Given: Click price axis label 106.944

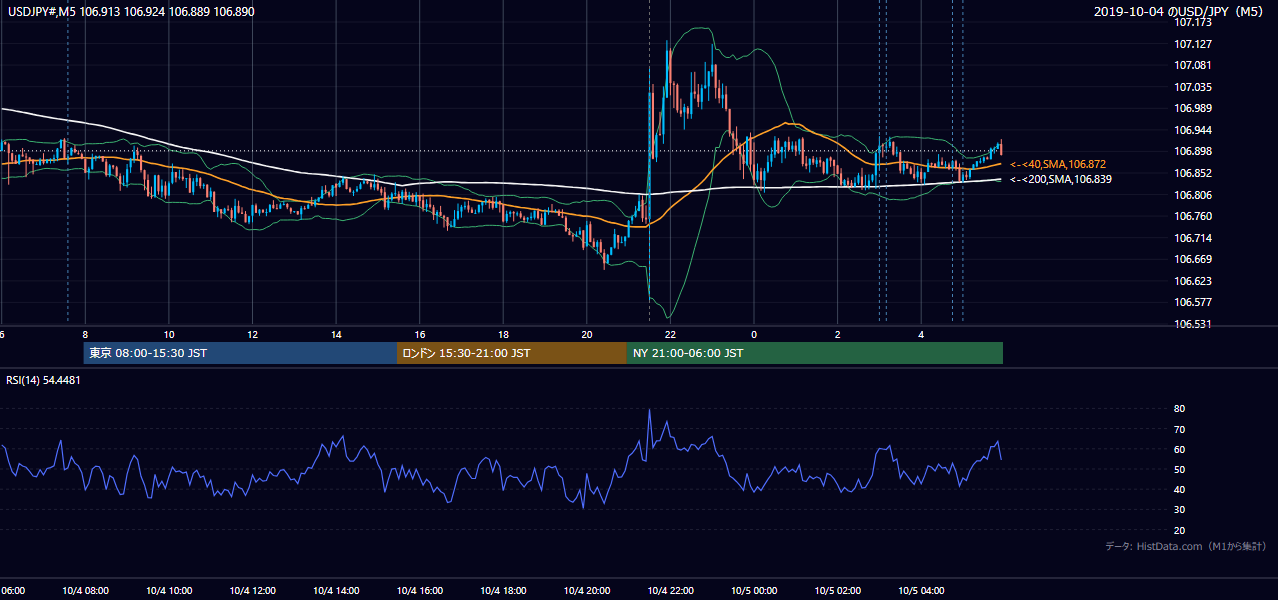Looking at the screenshot, I should click(1193, 130).
